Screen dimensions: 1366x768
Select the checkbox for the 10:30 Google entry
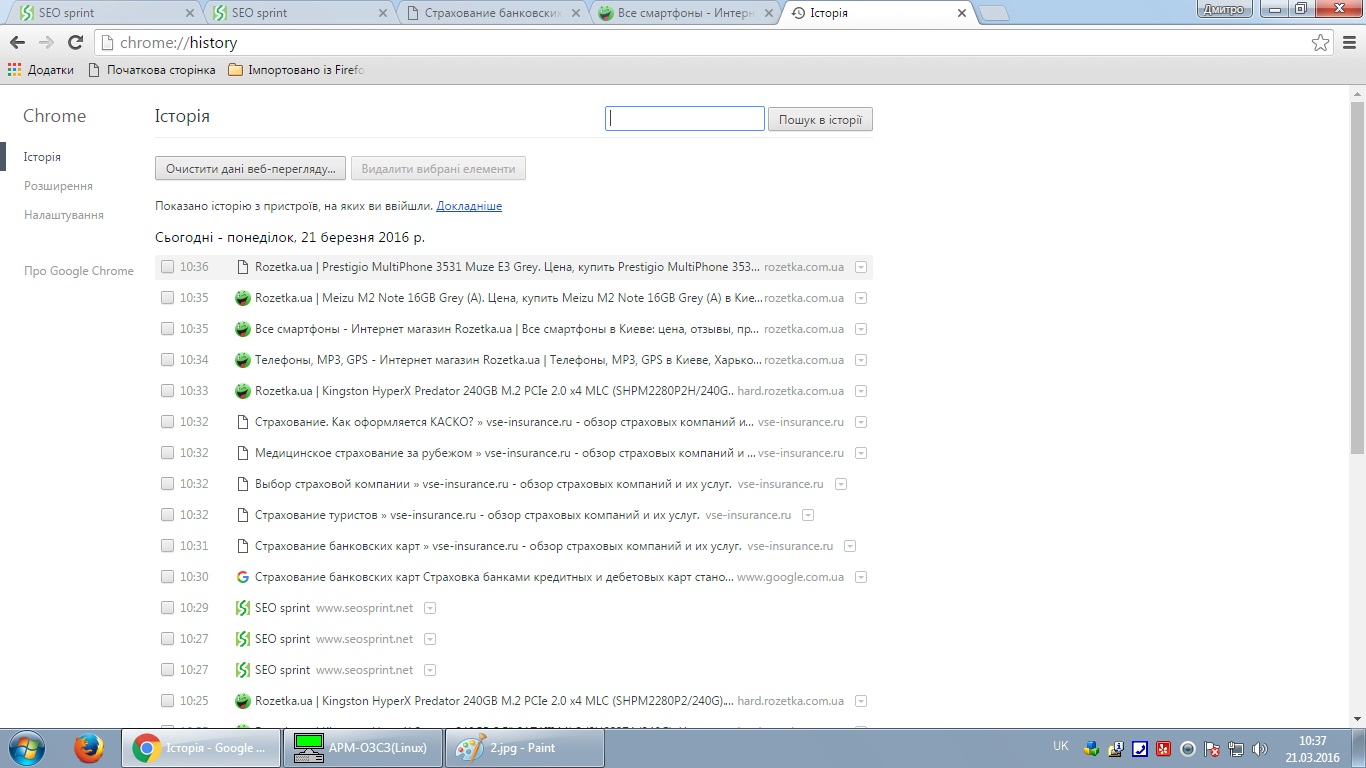[x=167, y=577]
